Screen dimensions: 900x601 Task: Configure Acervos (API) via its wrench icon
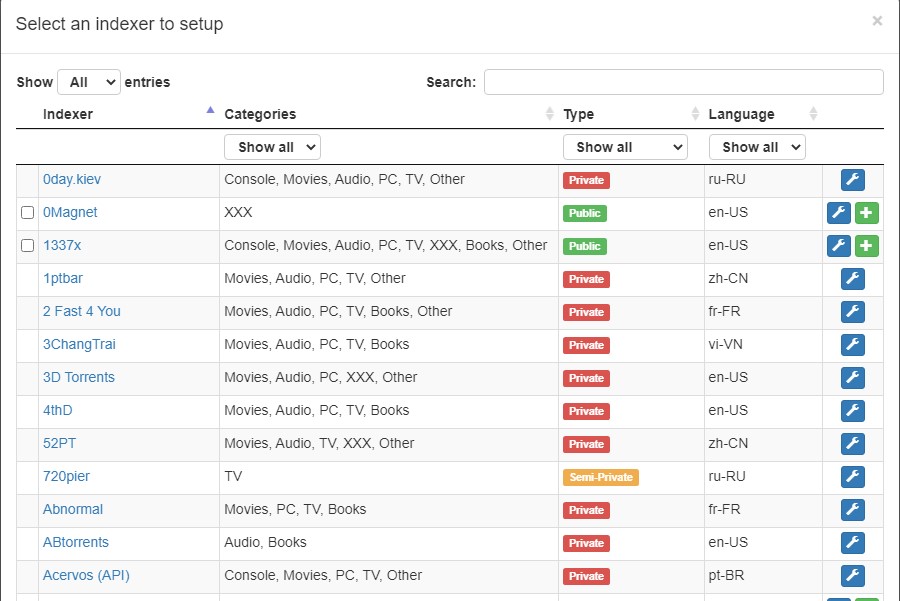(852, 576)
